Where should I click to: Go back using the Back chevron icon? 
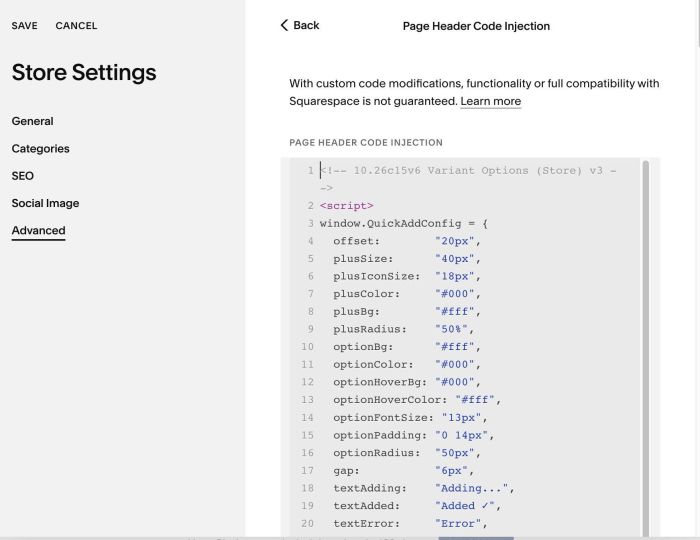pyautogui.click(x=284, y=25)
